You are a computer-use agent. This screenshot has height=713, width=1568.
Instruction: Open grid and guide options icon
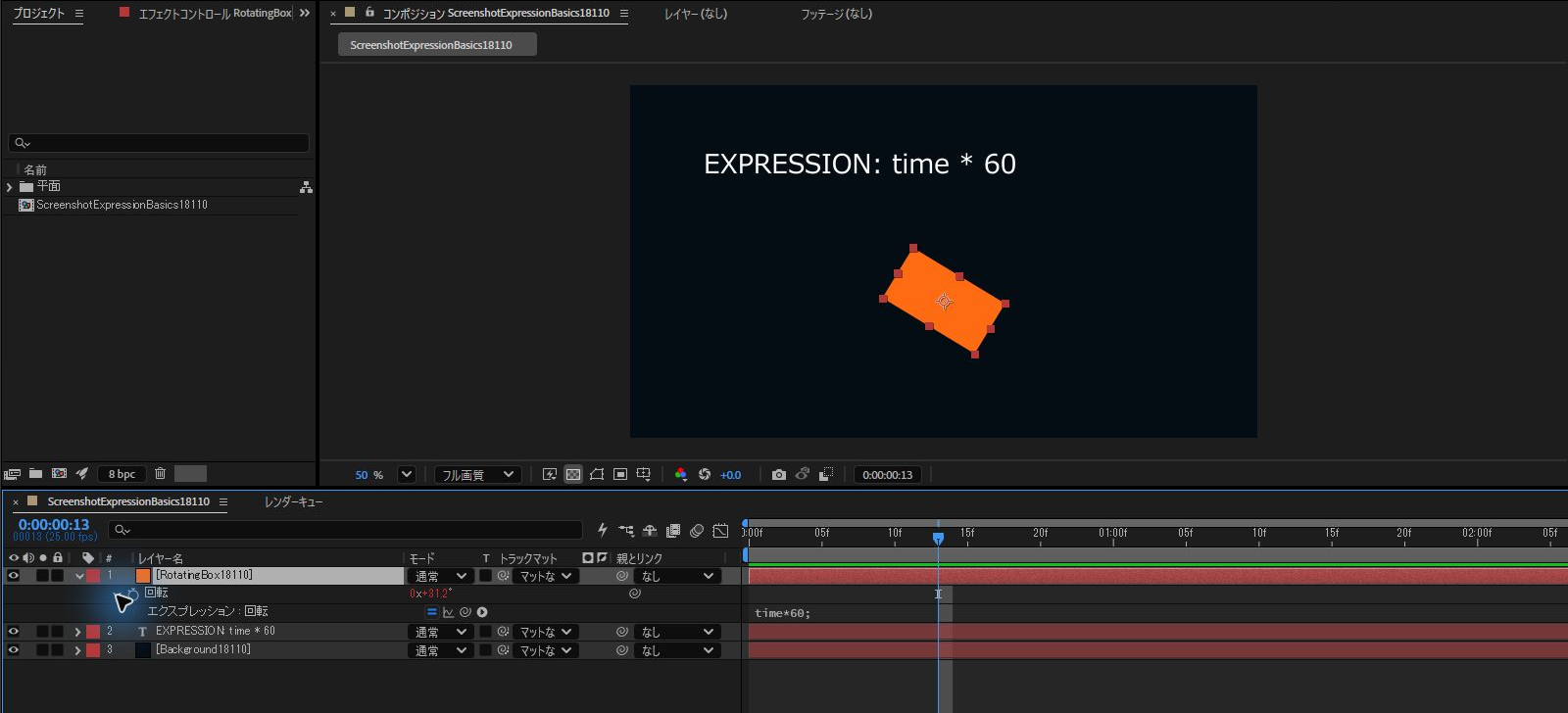[644, 474]
